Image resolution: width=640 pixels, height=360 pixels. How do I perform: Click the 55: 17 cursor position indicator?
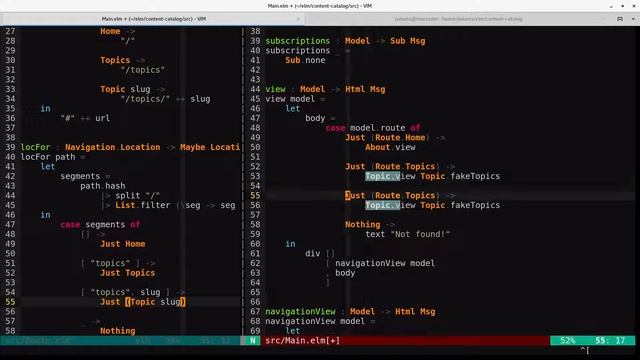(610, 340)
